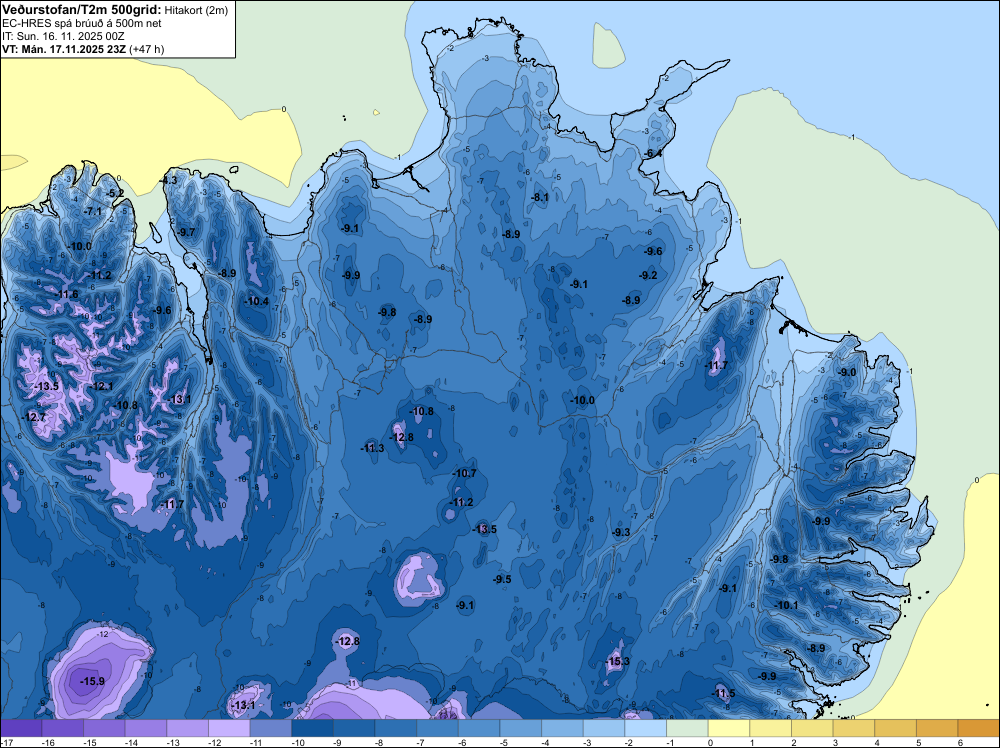Screen dimensions: 1000x748
Task: Select the legend swatch between -6 and -5
Action: pos(479,728)
